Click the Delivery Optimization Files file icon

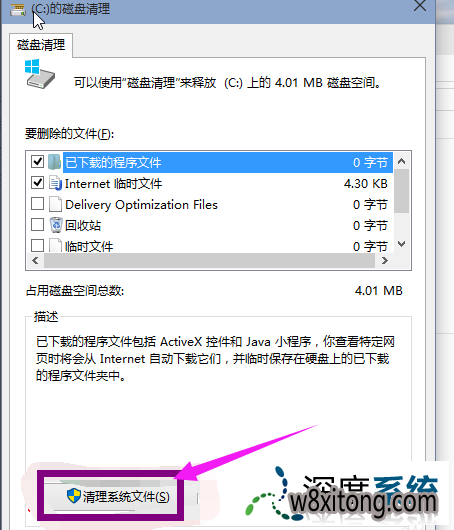tap(55, 204)
